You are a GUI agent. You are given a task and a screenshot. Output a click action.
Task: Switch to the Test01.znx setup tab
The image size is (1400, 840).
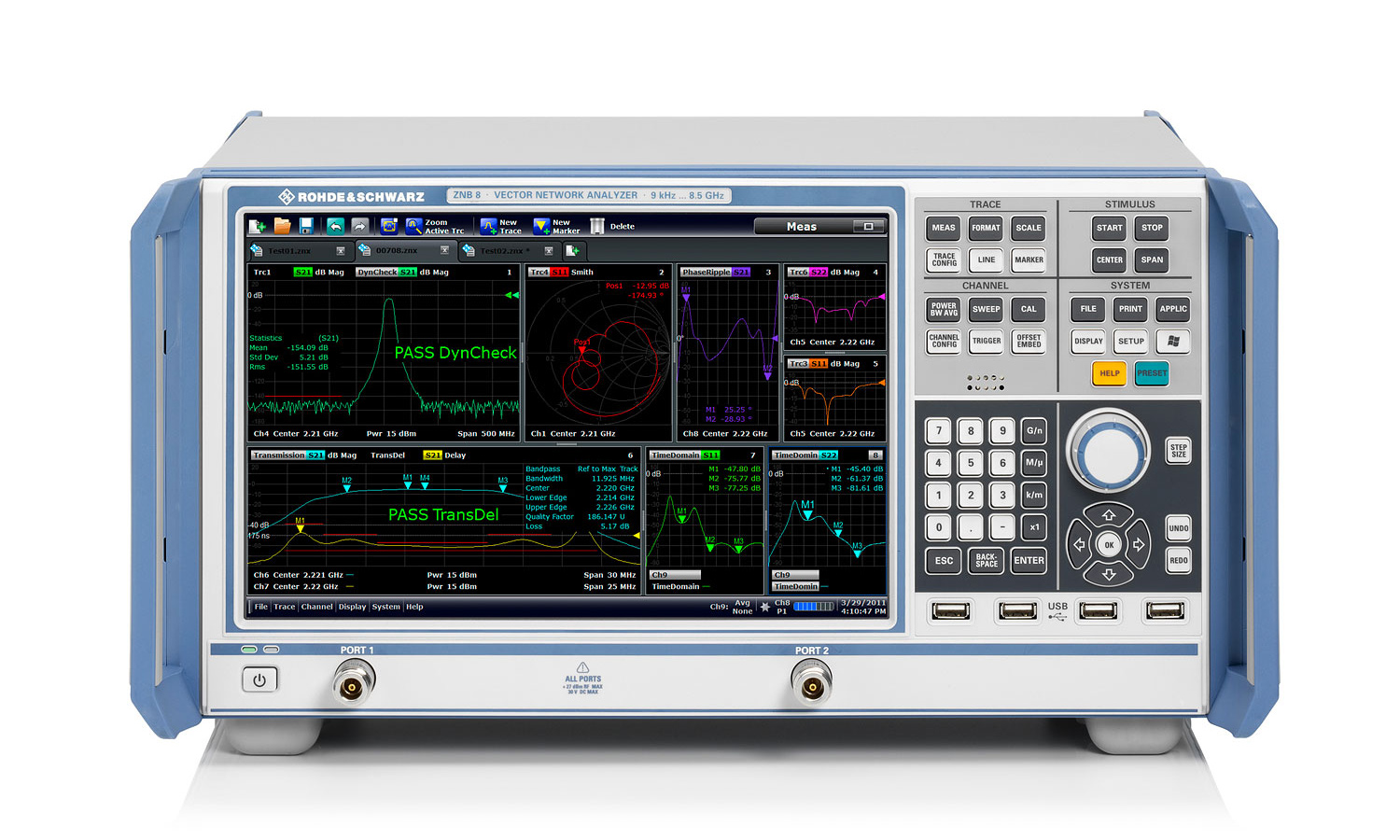pos(299,250)
